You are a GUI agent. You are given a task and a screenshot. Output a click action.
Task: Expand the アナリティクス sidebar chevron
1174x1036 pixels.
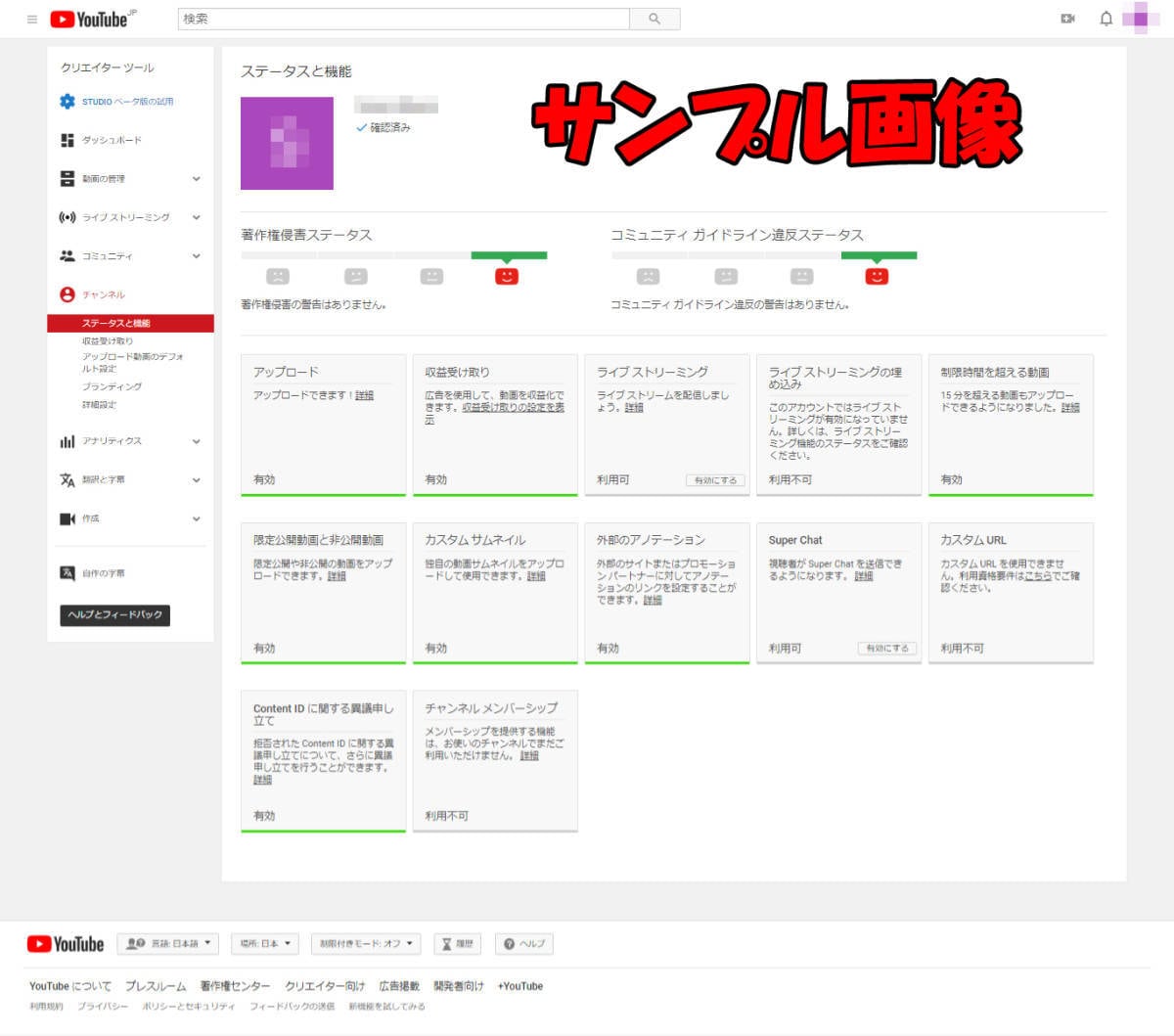pos(196,441)
